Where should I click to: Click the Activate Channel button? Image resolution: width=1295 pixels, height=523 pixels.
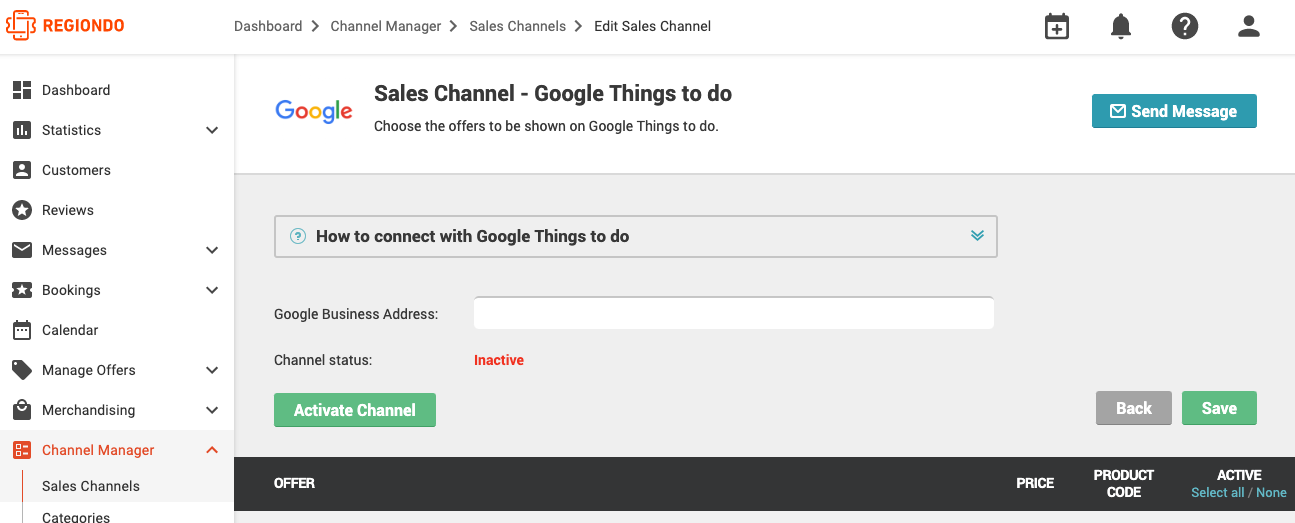click(x=355, y=410)
